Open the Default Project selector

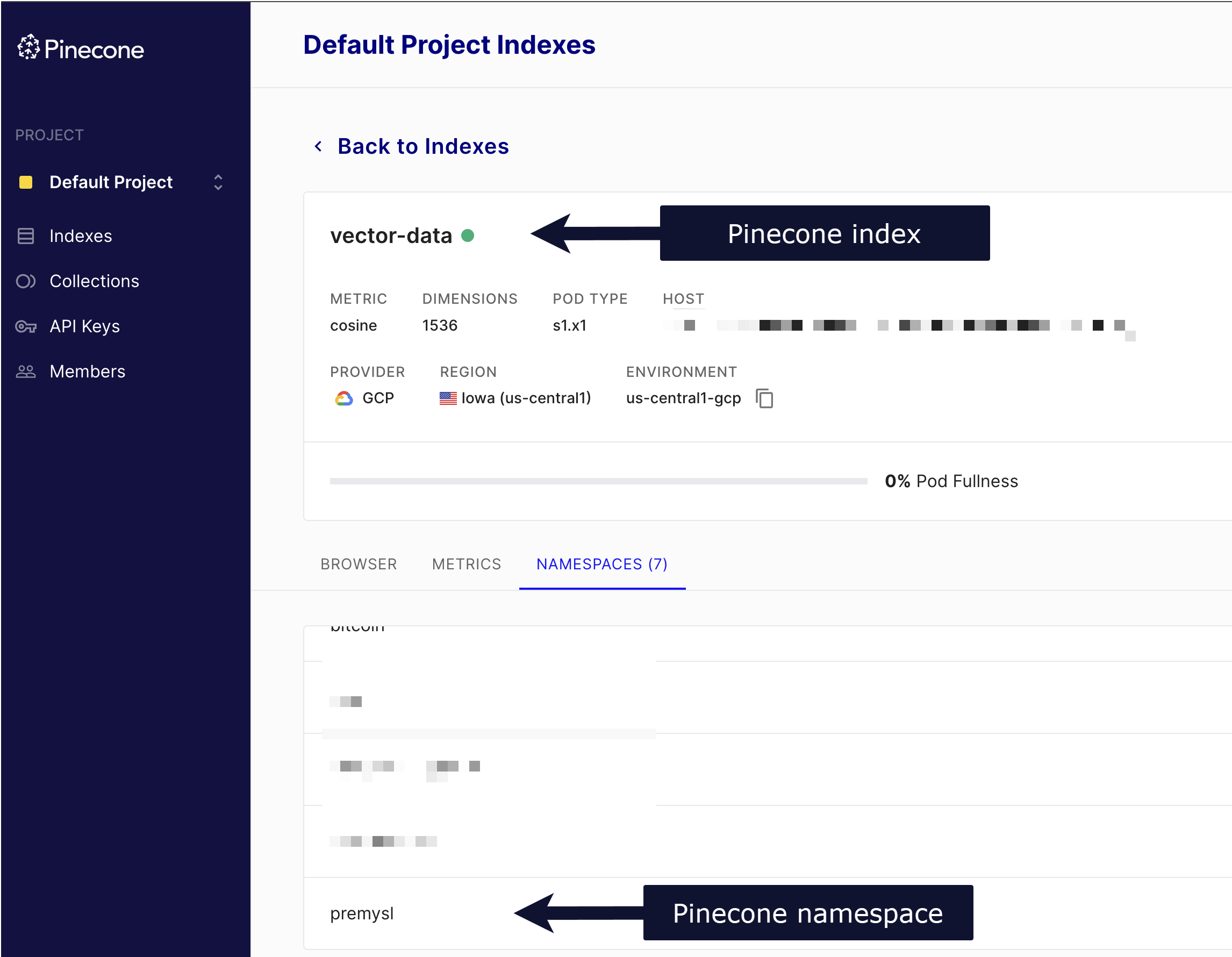coord(111,182)
